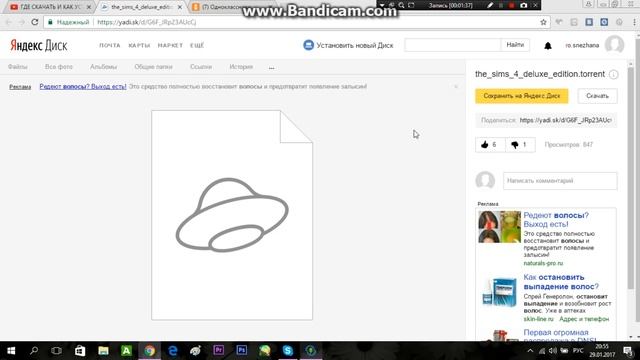This screenshot has width=640, height=360.
Task: Click the Bandicam pencil drawing icon
Action: coord(490,5)
